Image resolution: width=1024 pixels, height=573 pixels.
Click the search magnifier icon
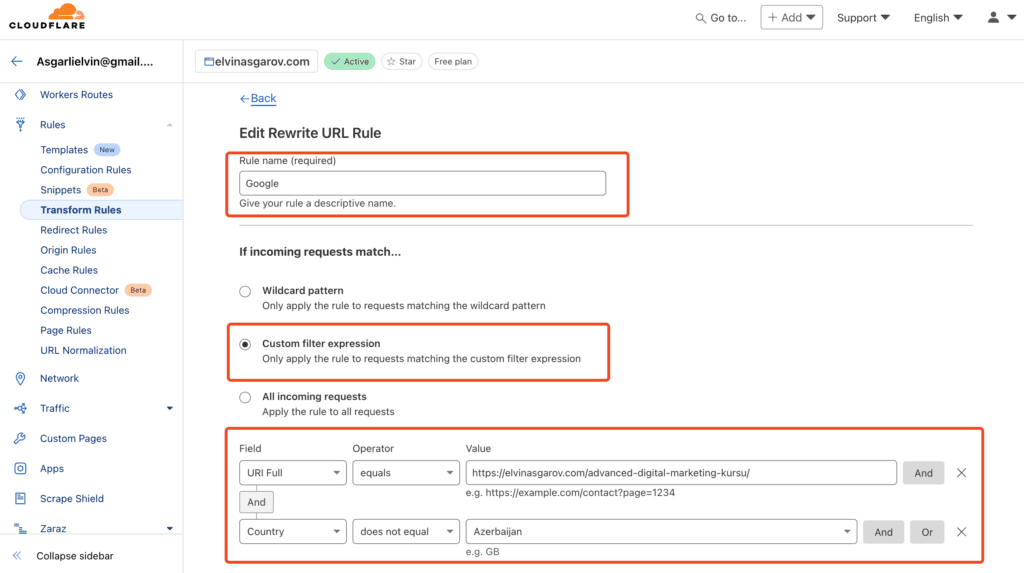(700, 18)
